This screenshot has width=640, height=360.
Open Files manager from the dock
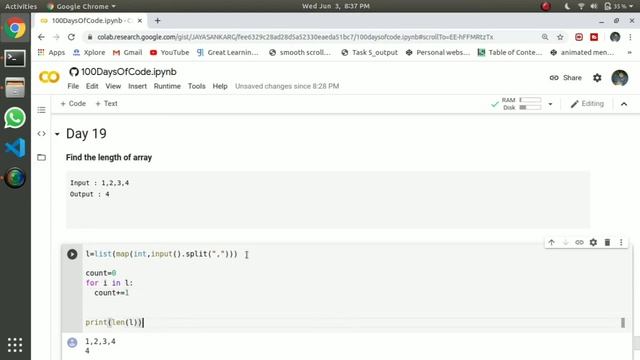tap(15, 88)
